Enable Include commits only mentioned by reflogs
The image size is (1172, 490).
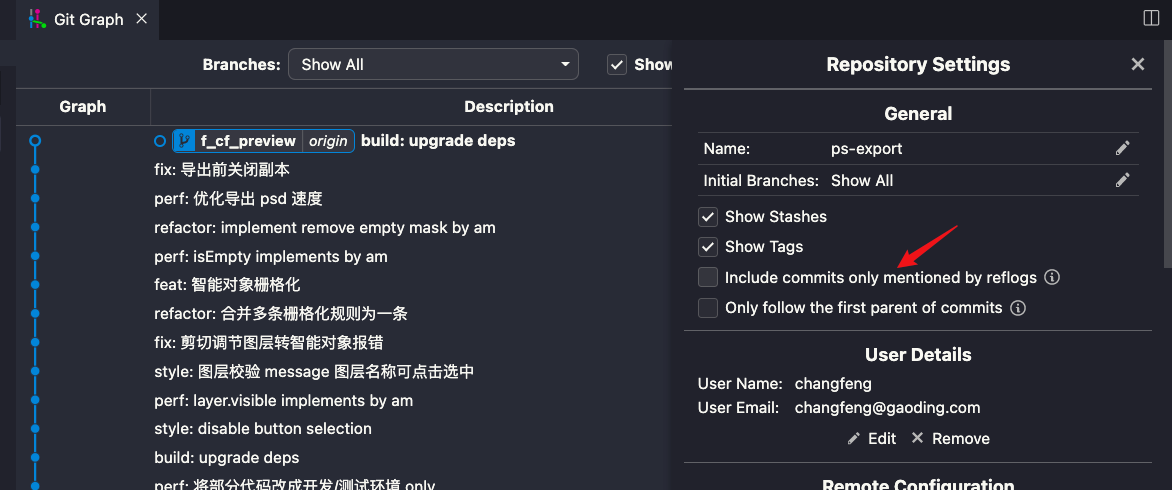(708, 277)
